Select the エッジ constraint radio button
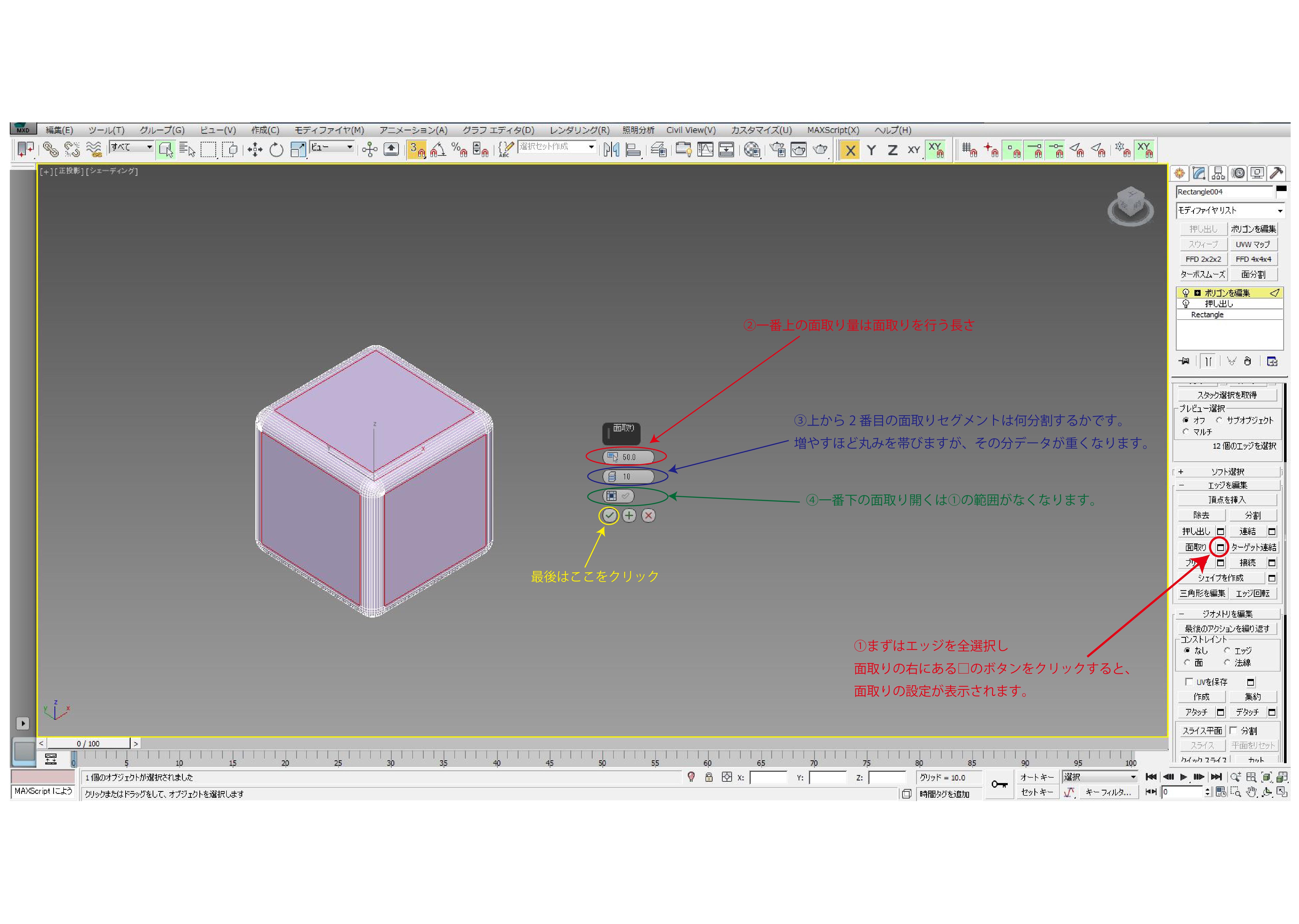 [1227, 650]
